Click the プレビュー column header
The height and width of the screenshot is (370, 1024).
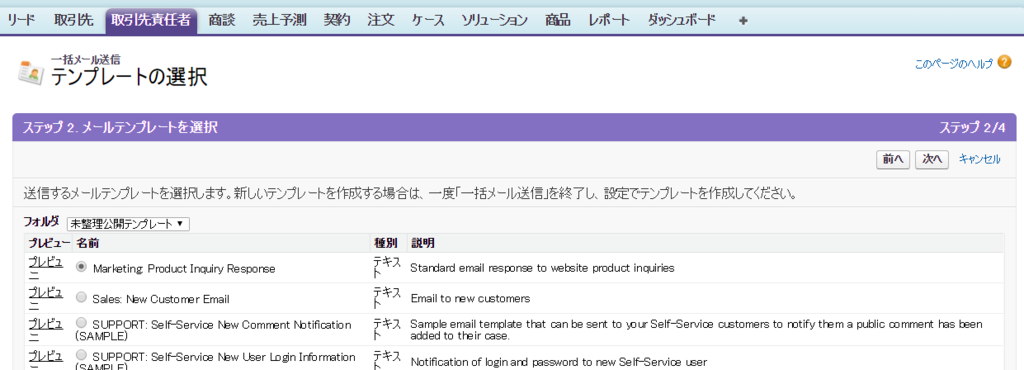coord(49,243)
